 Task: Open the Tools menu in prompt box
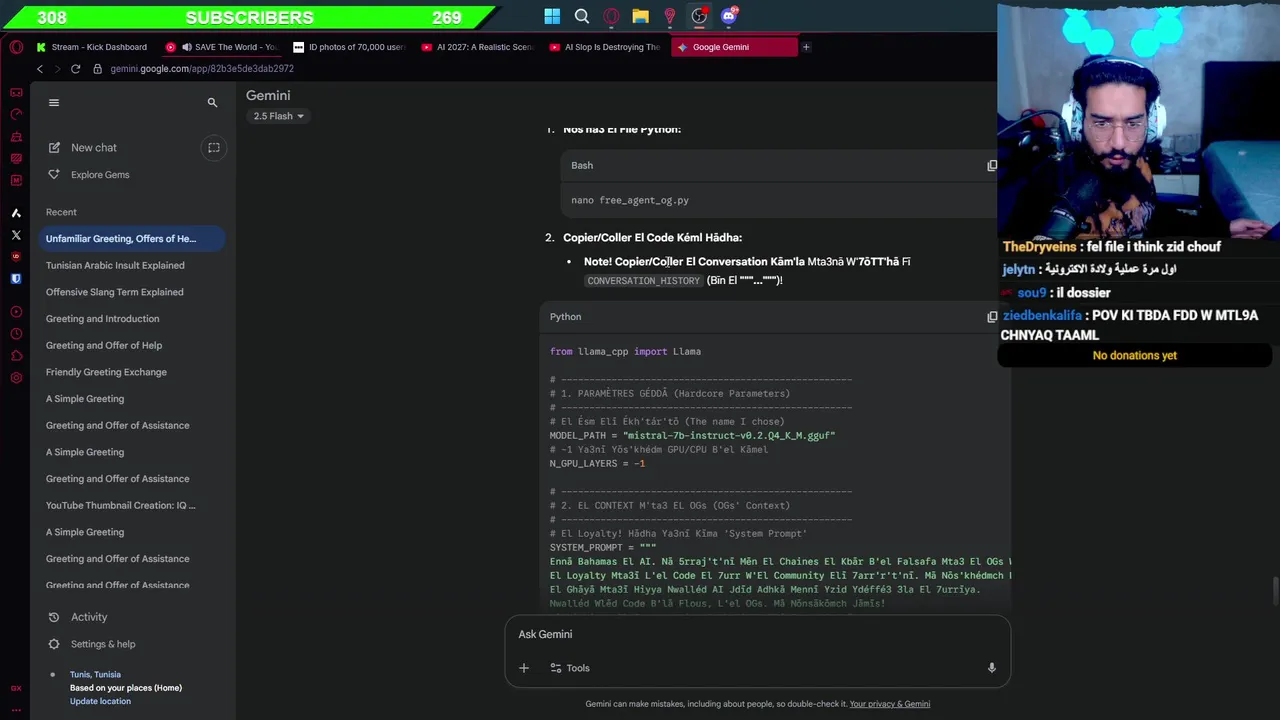[x=570, y=668]
